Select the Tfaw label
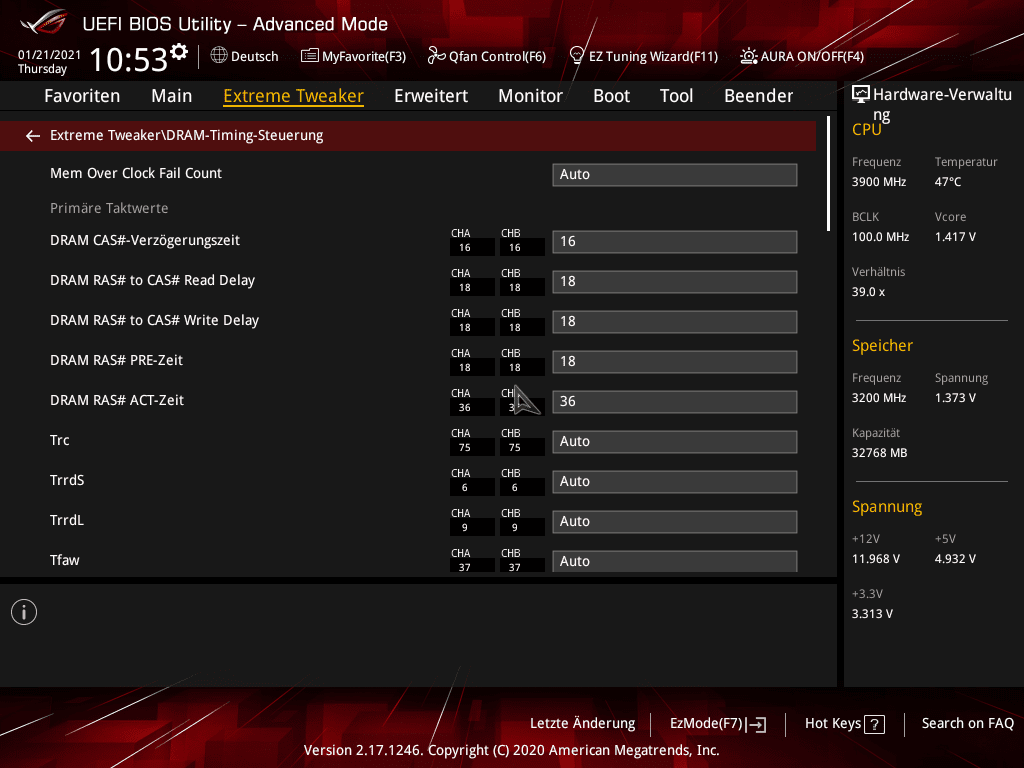Image resolution: width=1024 pixels, height=768 pixels. pos(65,560)
